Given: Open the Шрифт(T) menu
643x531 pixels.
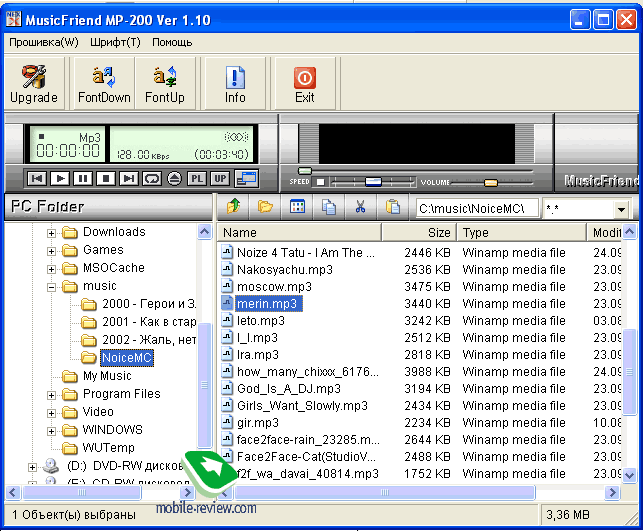Looking at the screenshot, I should [115, 42].
